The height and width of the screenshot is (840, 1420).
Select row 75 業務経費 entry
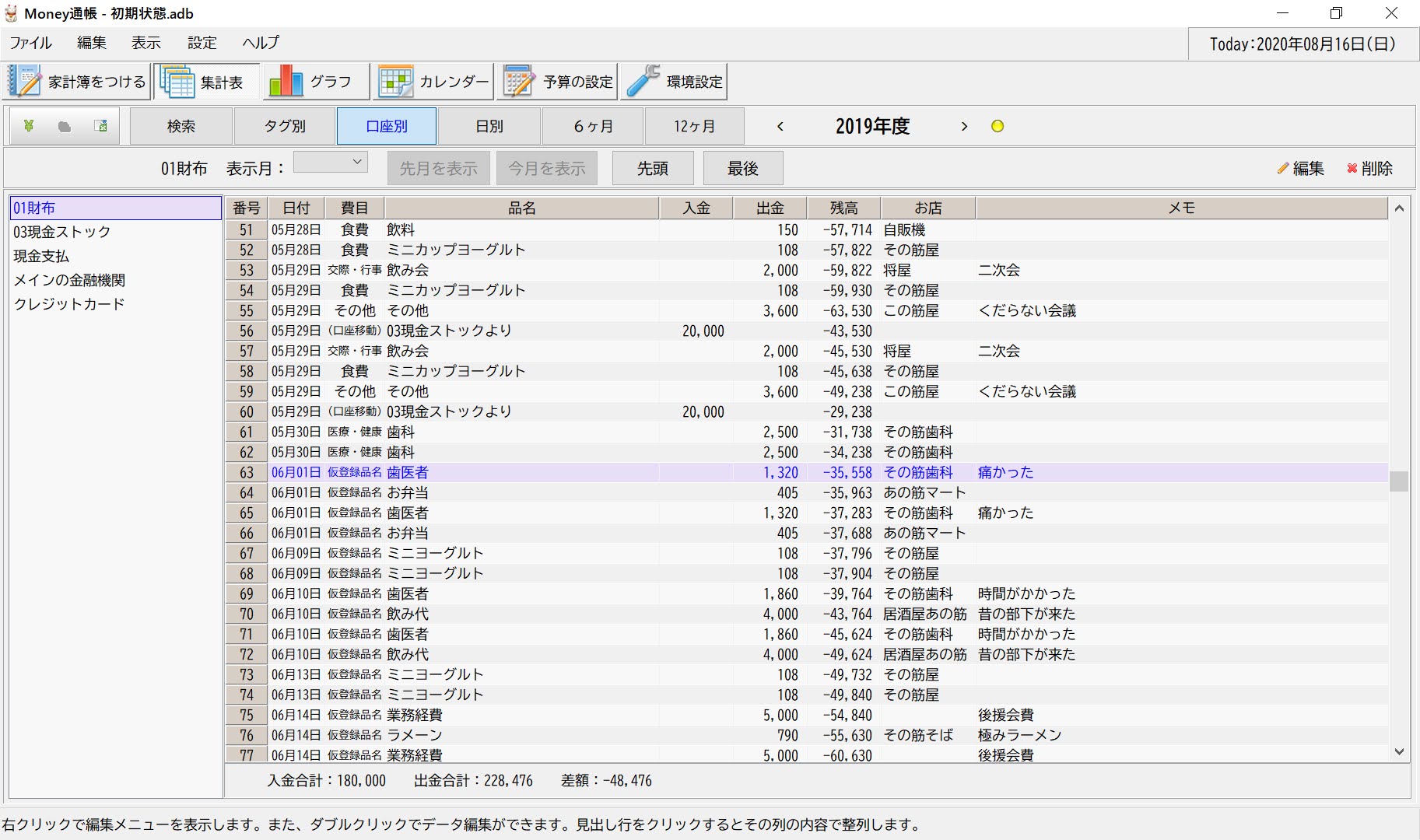click(x=807, y=715)
